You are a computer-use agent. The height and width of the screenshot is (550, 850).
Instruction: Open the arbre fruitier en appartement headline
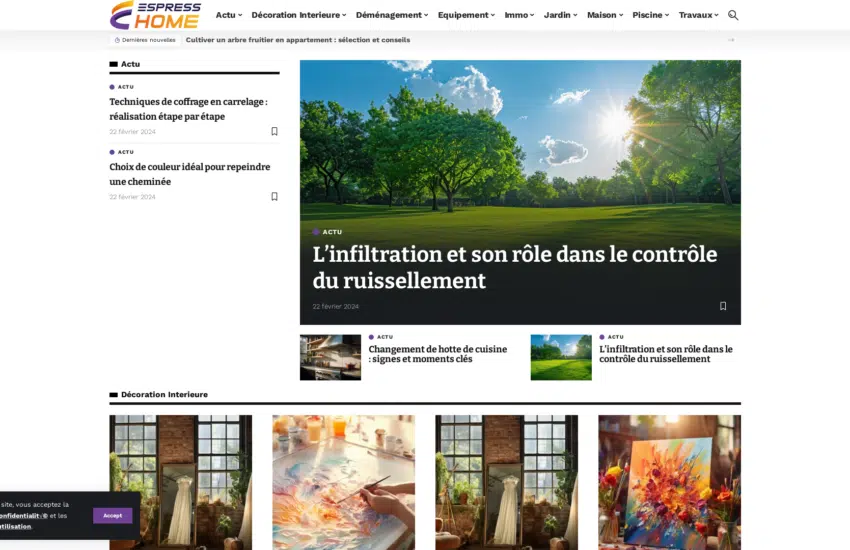coord(298,40)
